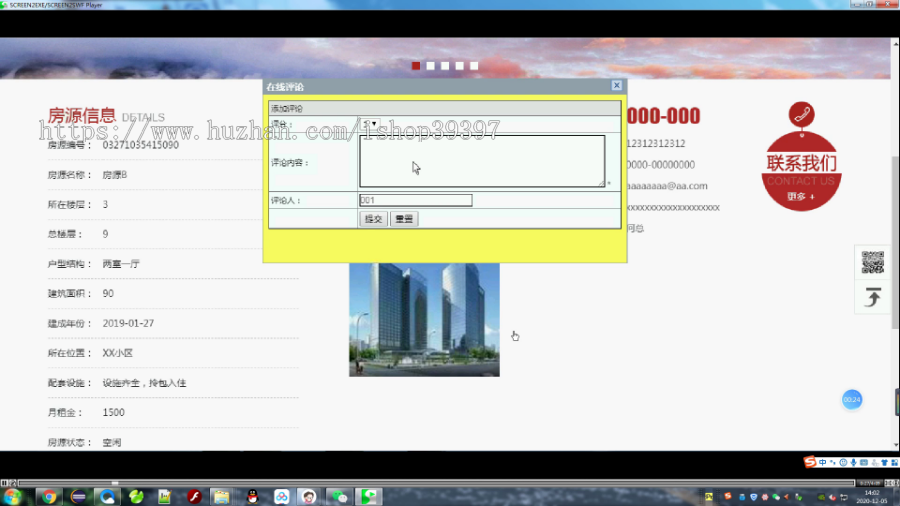Select the fifth carousel indicator dot
This screenshot has width=900, height=506.
(474, 66)
